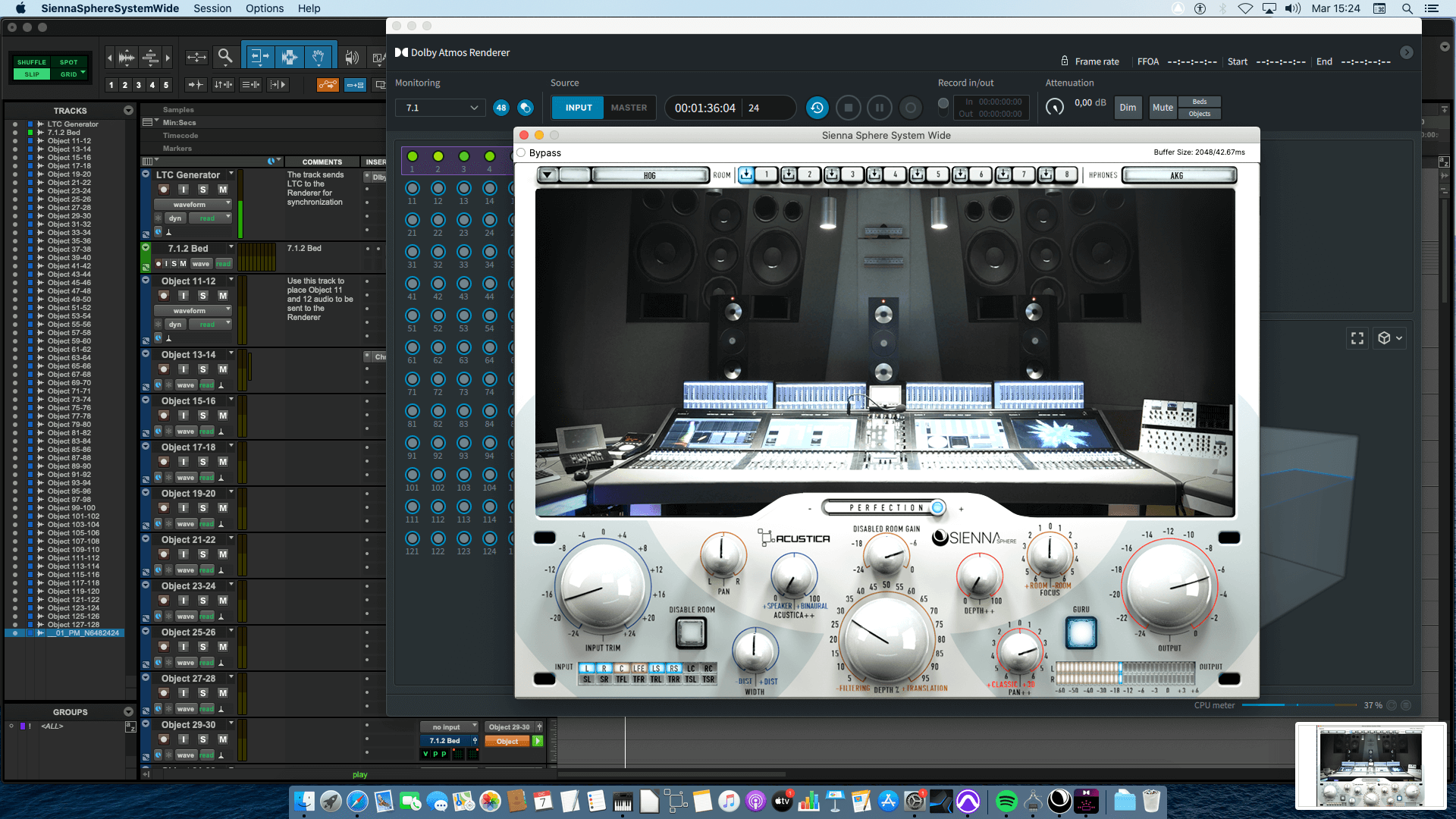Select the Grabber hand tool
This screenshot has width=1456, height=819.
tap(318, 57)
